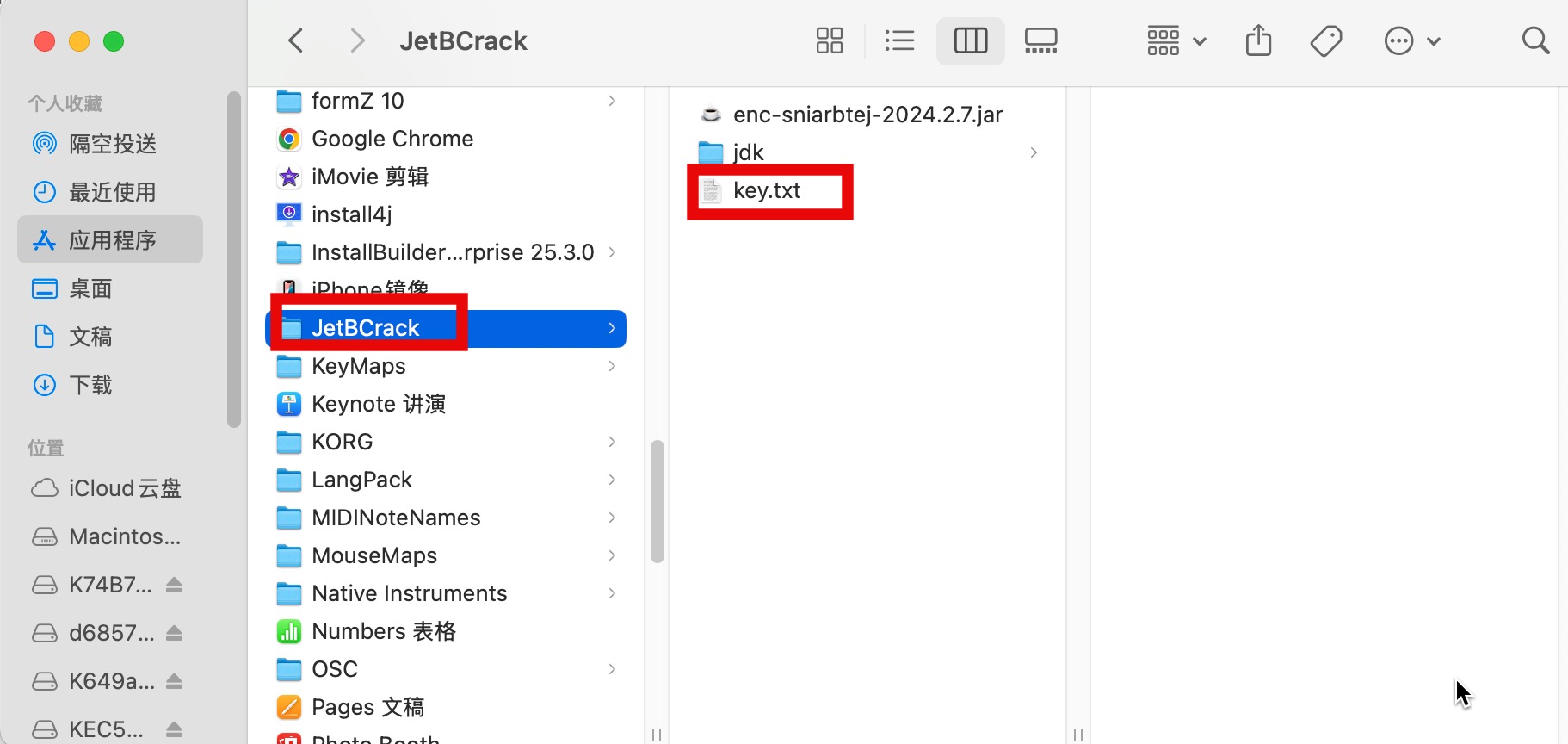
Task: Select the Native Instruments folder
Action: tap(409, 593)
